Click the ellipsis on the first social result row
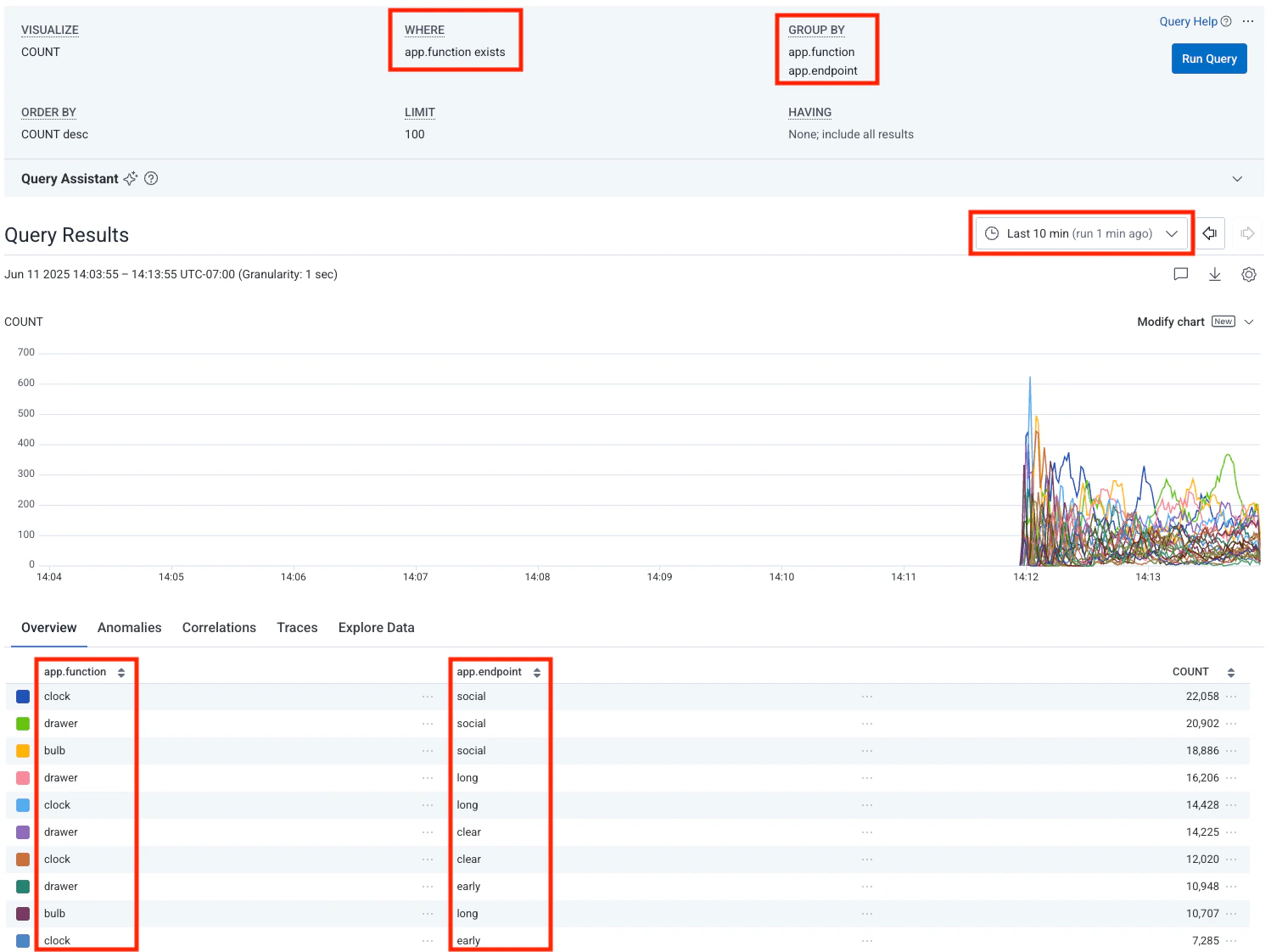 tap(866, 696)
